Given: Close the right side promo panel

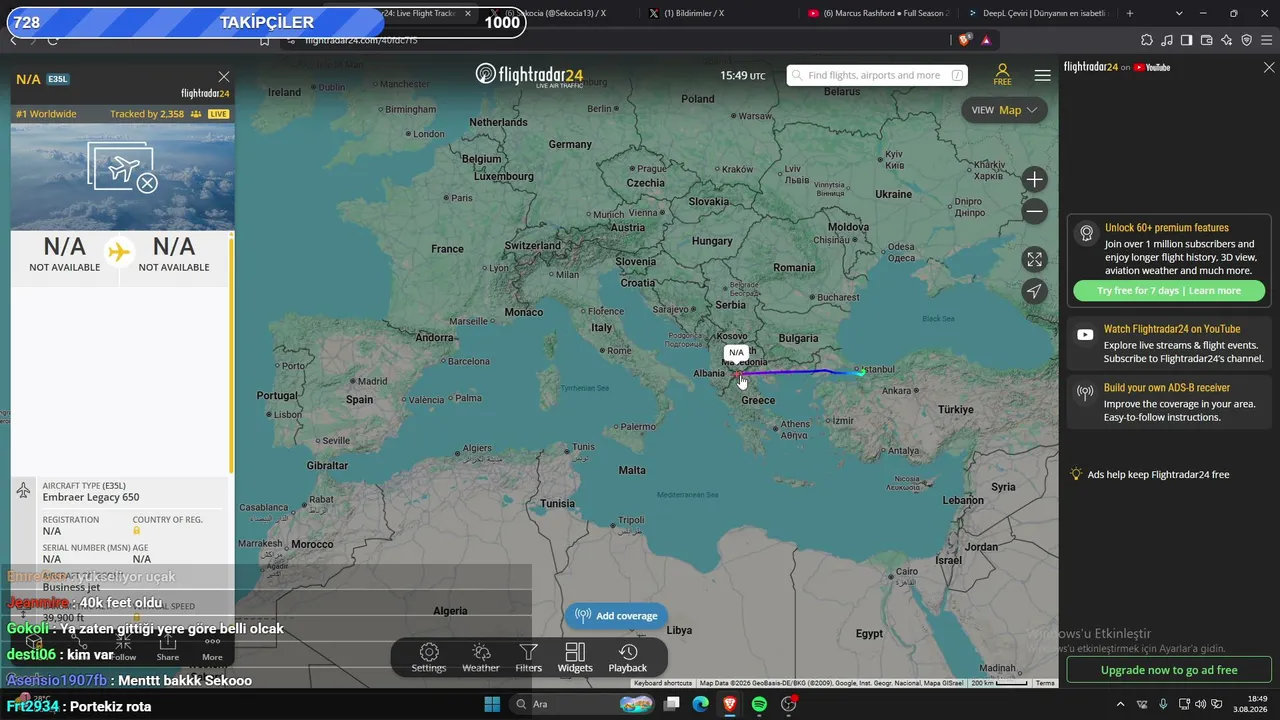Looking at the screenshot, I should [x=1269, y=68].
